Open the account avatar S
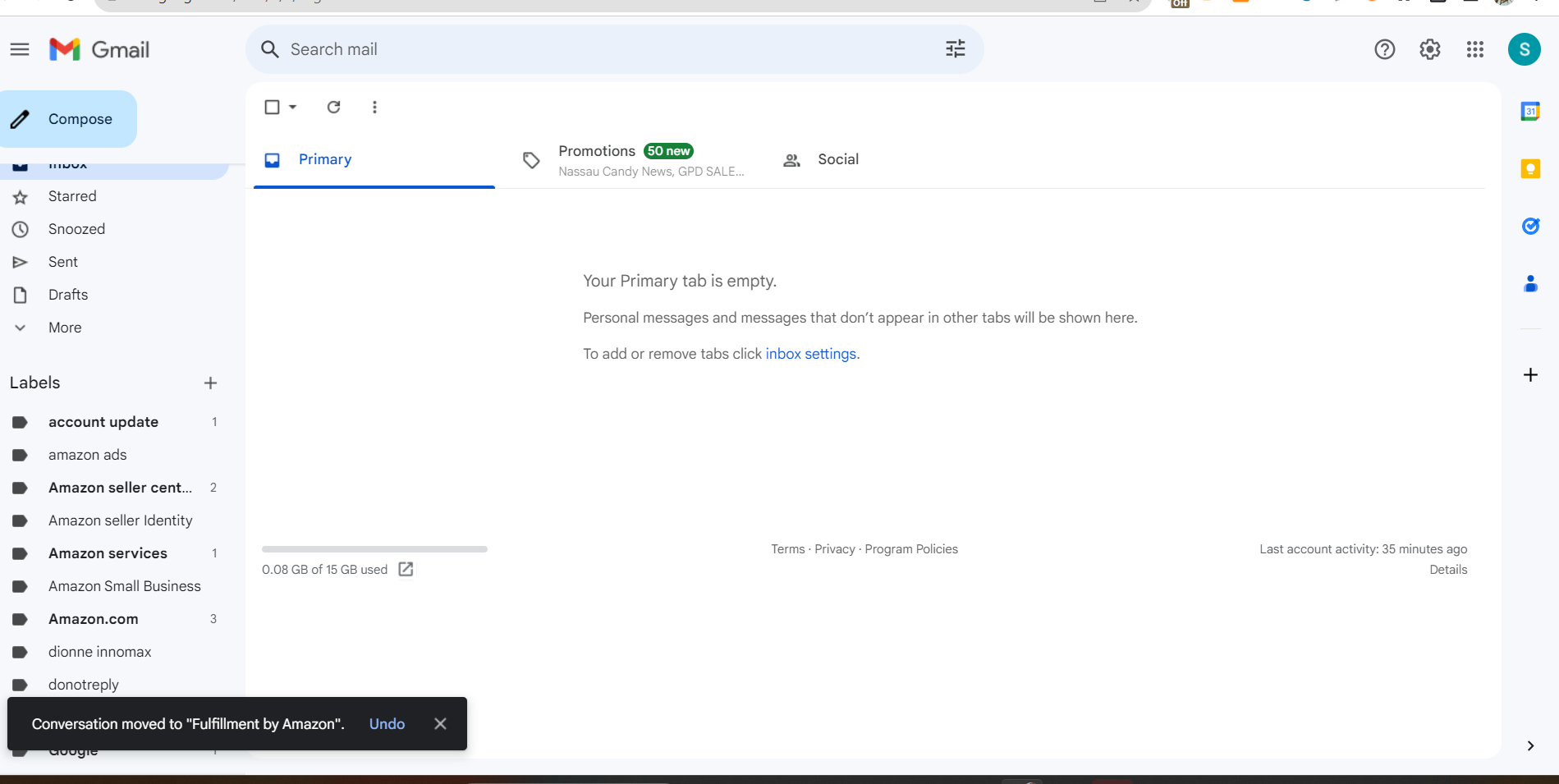This screenshot has height=784, width=1559. click(x=1525, y=49)
